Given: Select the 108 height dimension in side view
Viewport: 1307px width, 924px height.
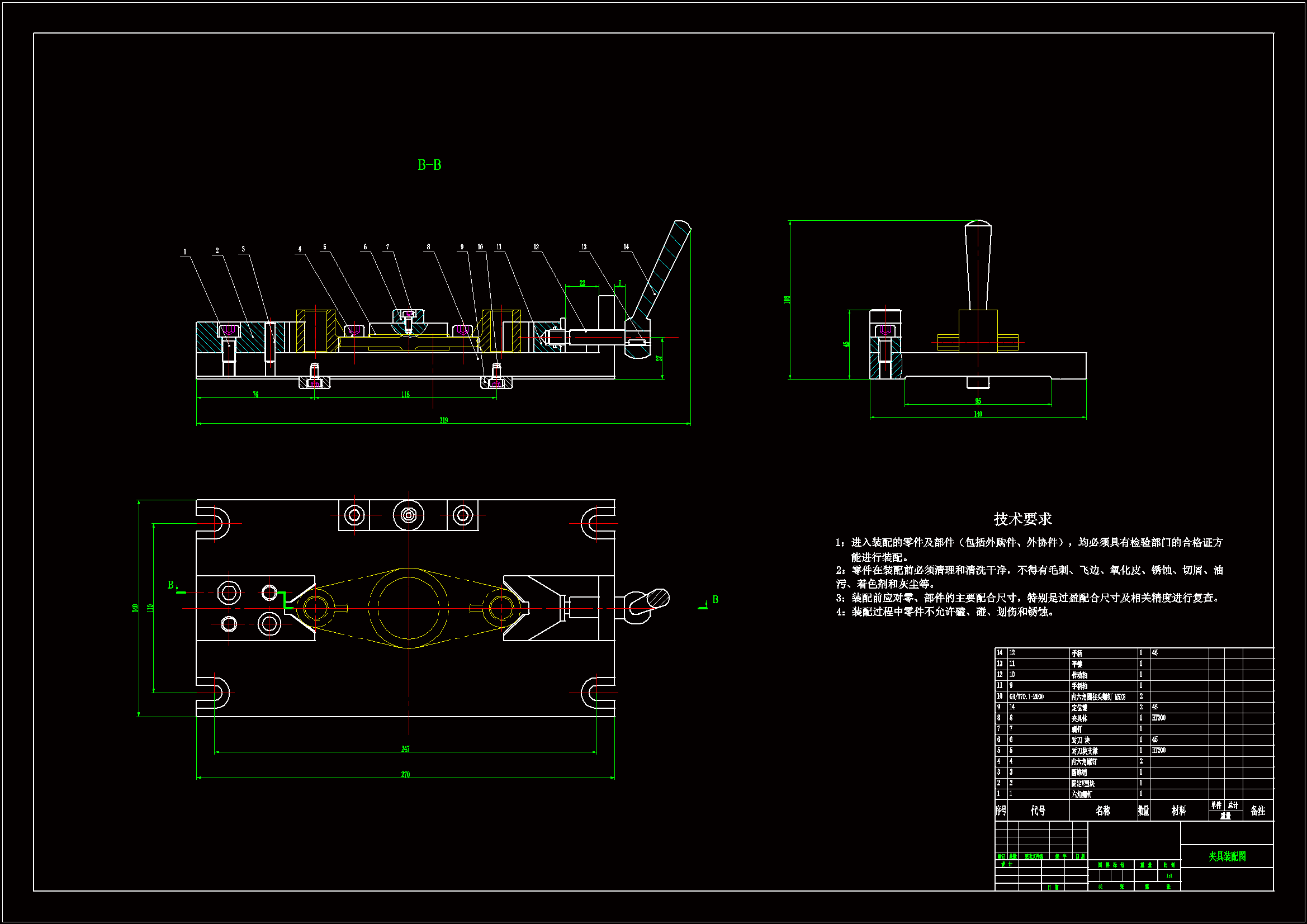Looking at the screenshot, I should coord(787,300).
